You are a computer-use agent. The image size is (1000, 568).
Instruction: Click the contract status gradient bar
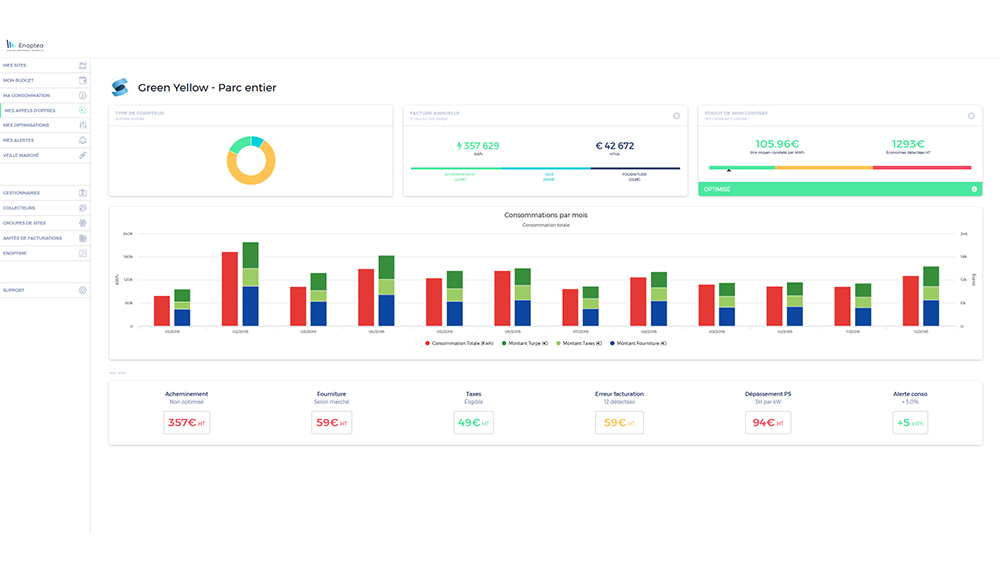click(x=840, y=168)
